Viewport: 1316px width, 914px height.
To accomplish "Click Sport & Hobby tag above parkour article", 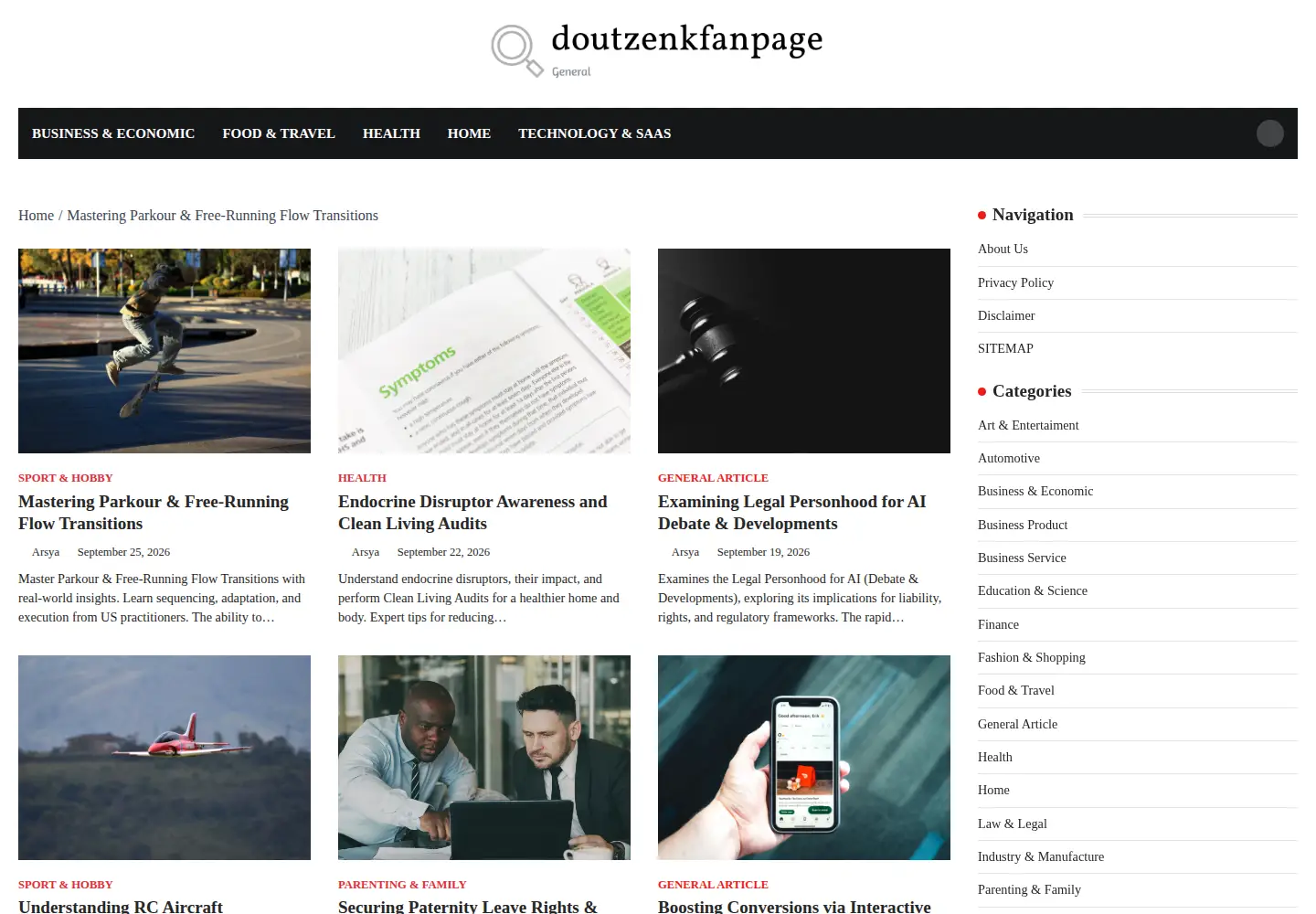I will tap(66, 478).
